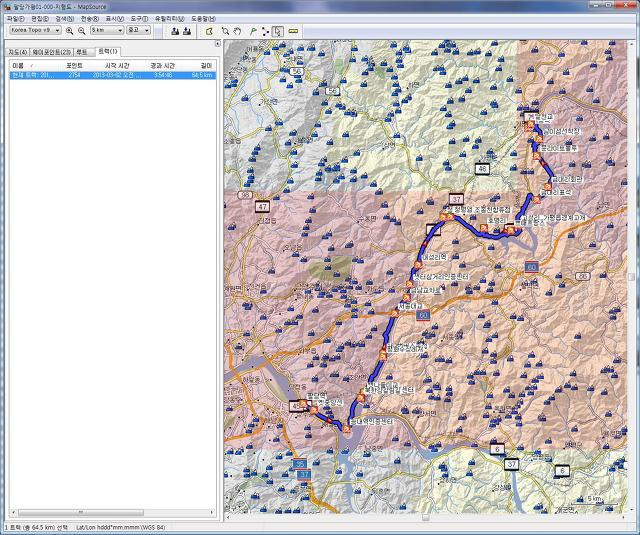This screenshot has width=640, height=535.
Task: Select the Hand pan tool
Action: click(237, 31)
